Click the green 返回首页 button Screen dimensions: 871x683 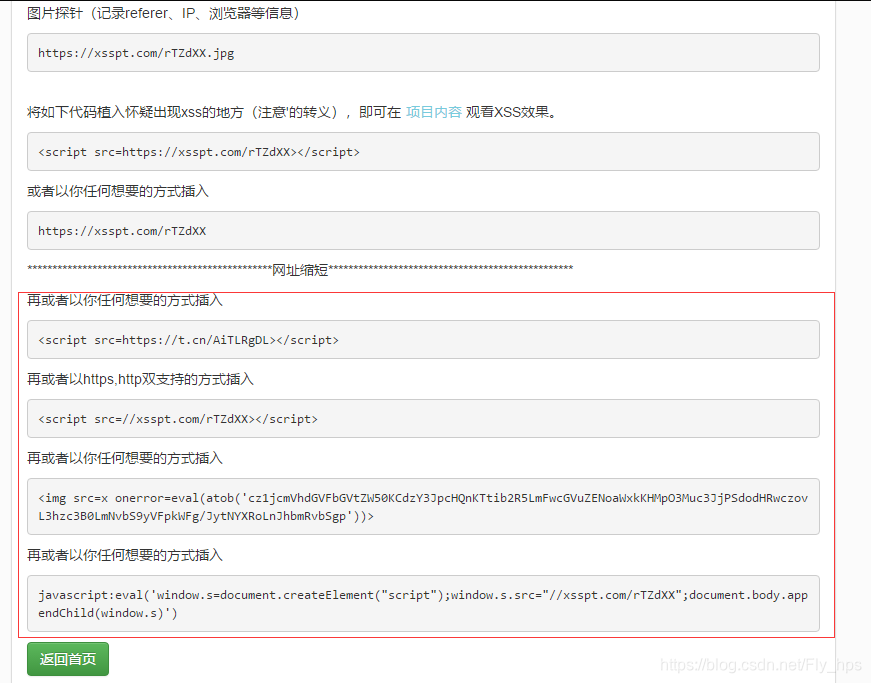[x=68, y=659]
